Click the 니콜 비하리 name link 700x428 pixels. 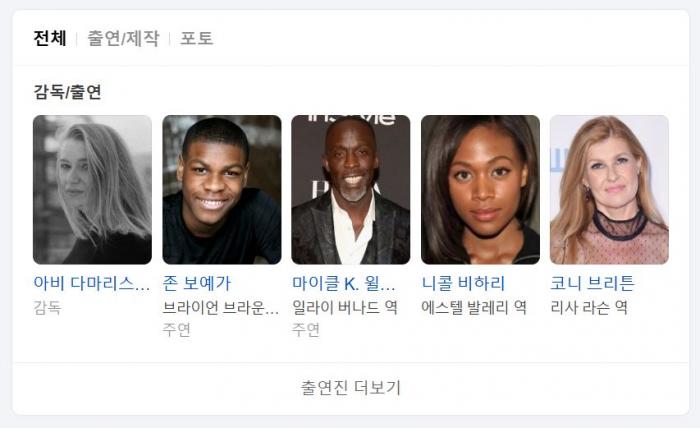coord(463,283)
